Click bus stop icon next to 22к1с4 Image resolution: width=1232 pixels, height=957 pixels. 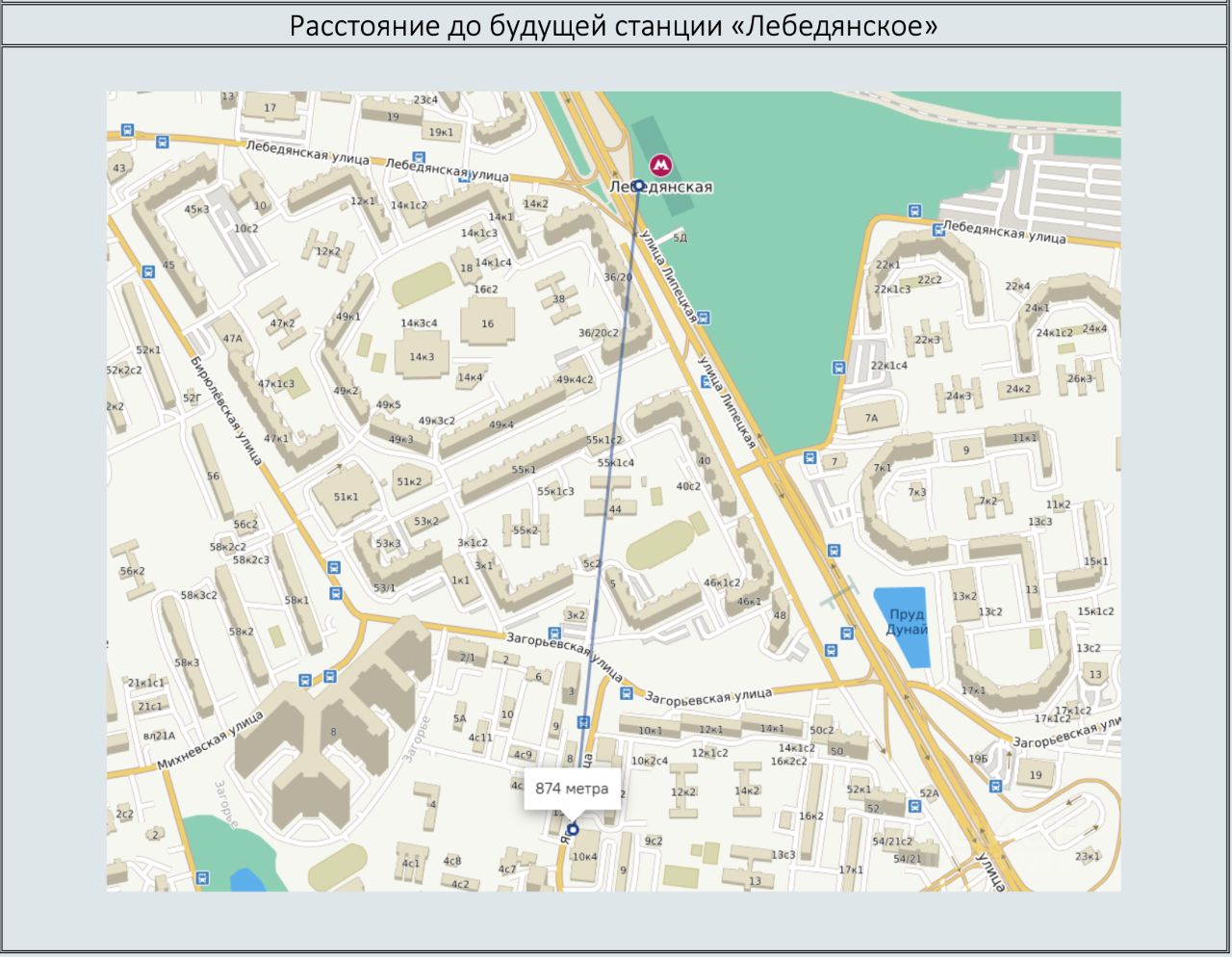click(x=838, y=367)
